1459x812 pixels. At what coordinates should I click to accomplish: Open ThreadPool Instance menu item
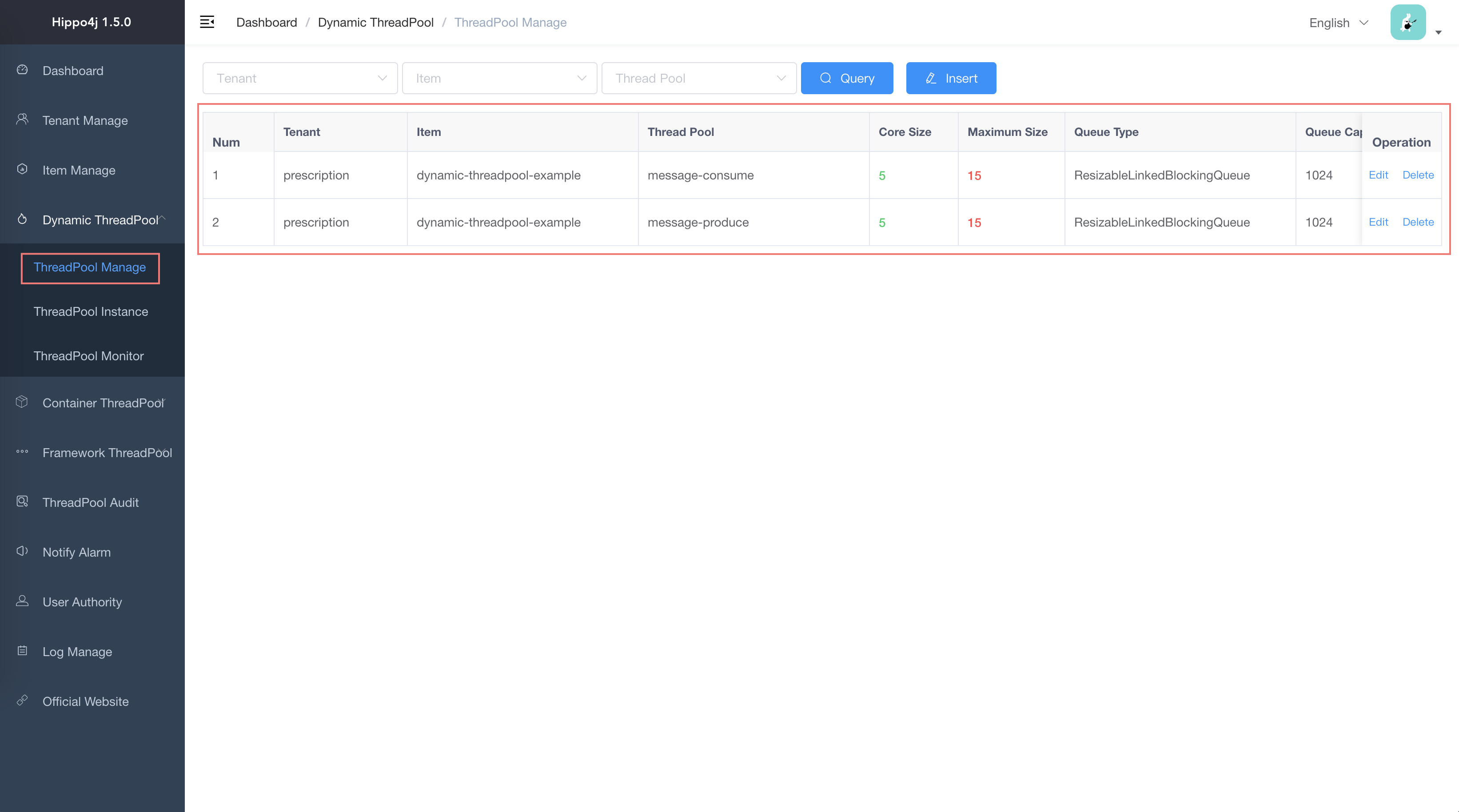tap(91, 311)
